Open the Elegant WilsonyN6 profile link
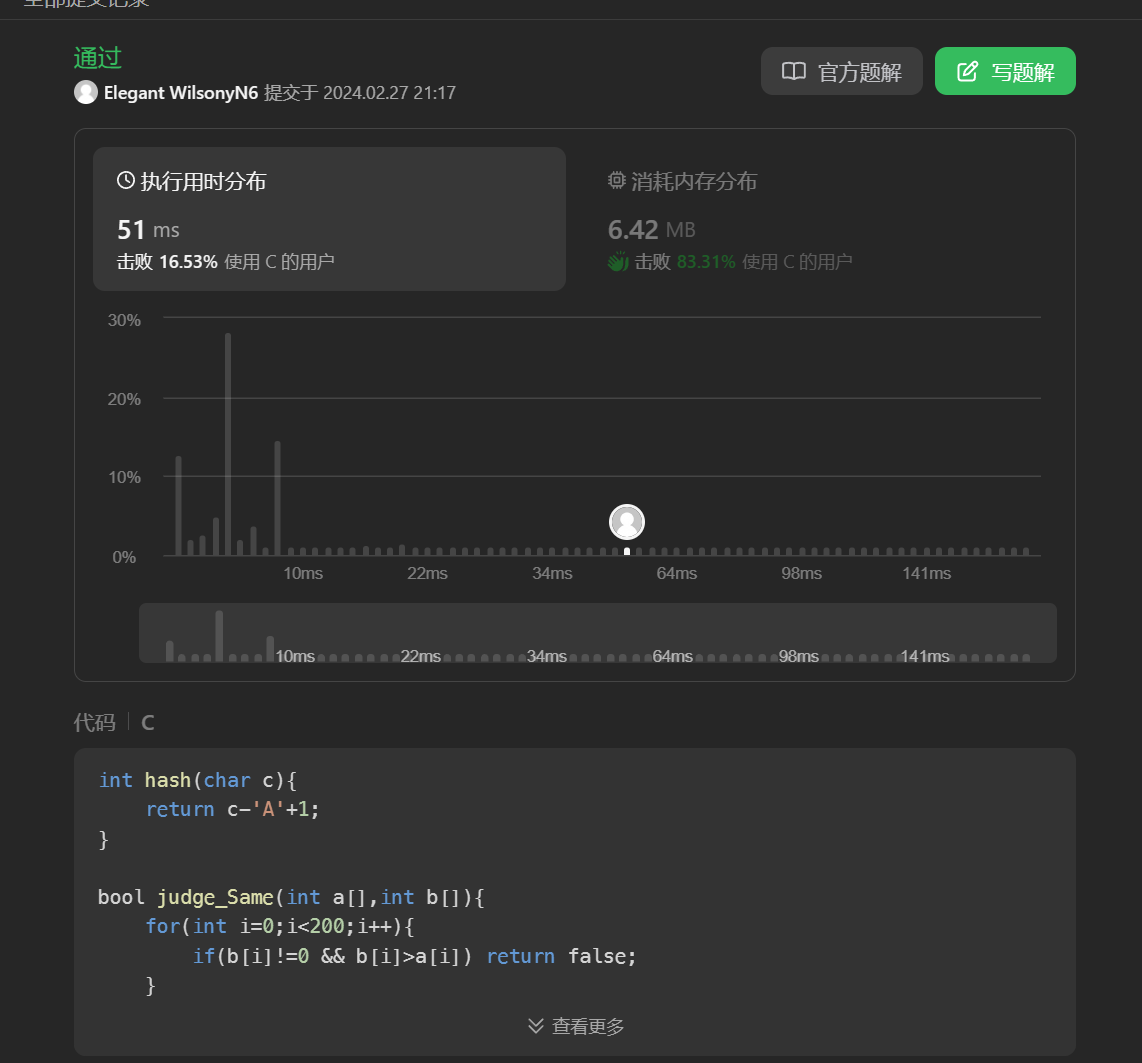The height and width of the screenshot is (1063, 1142). coord(181,93)
